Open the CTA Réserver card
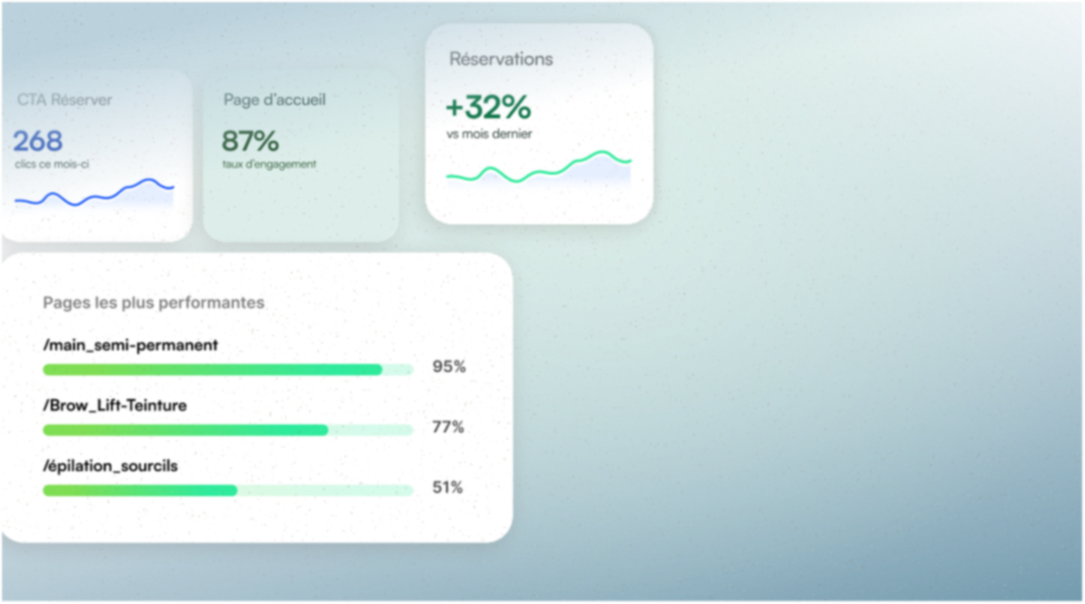Screen dimensions: 1085x604 (x=96, y=155)
